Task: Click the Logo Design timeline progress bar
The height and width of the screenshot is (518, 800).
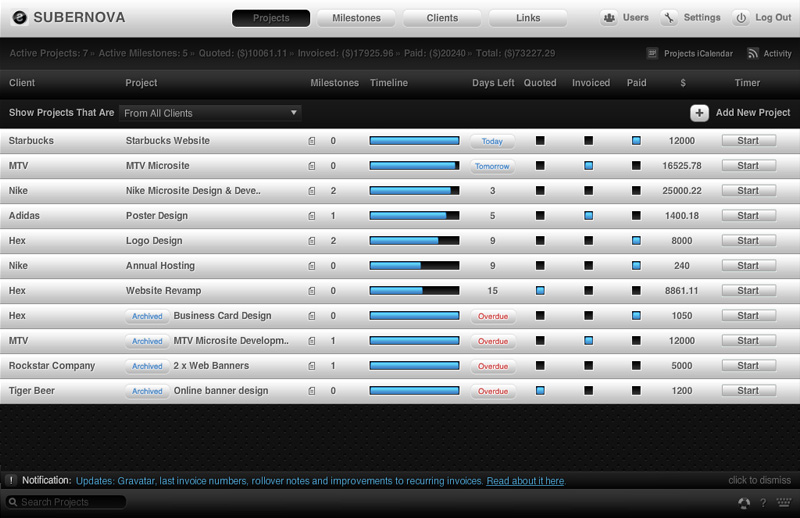Action: click(414, 241)
